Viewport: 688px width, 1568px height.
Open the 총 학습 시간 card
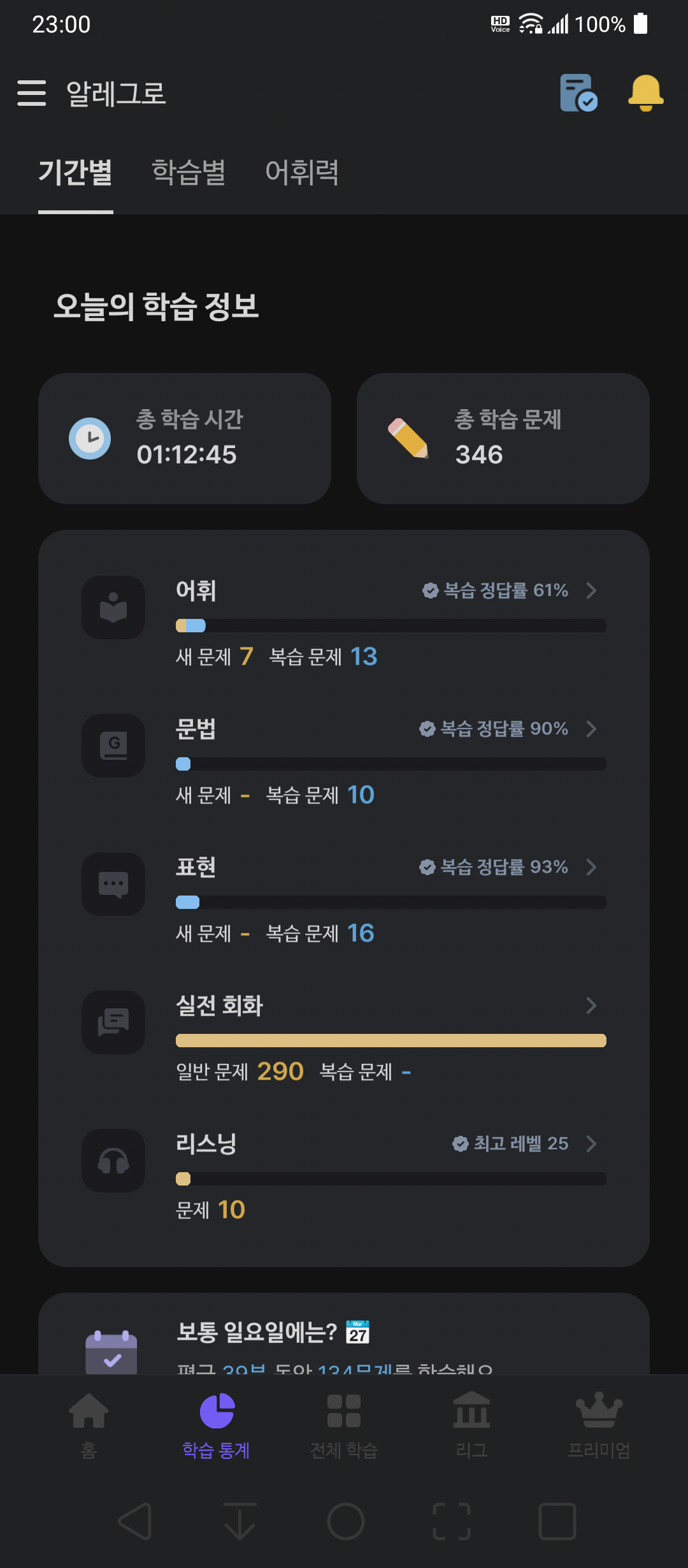185,439
